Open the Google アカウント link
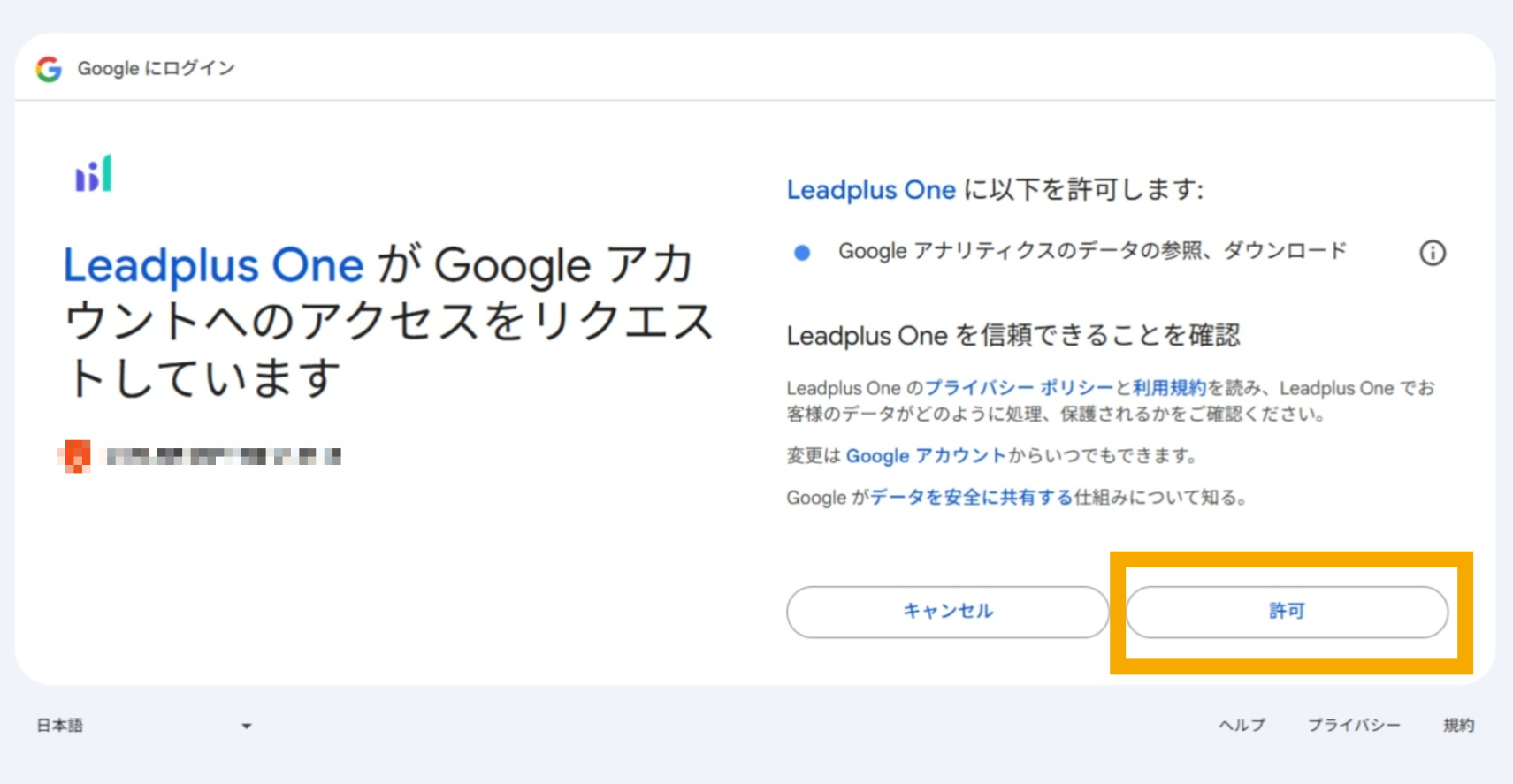1513x784 pixels. pyautogui.click(x=925, y=456)
